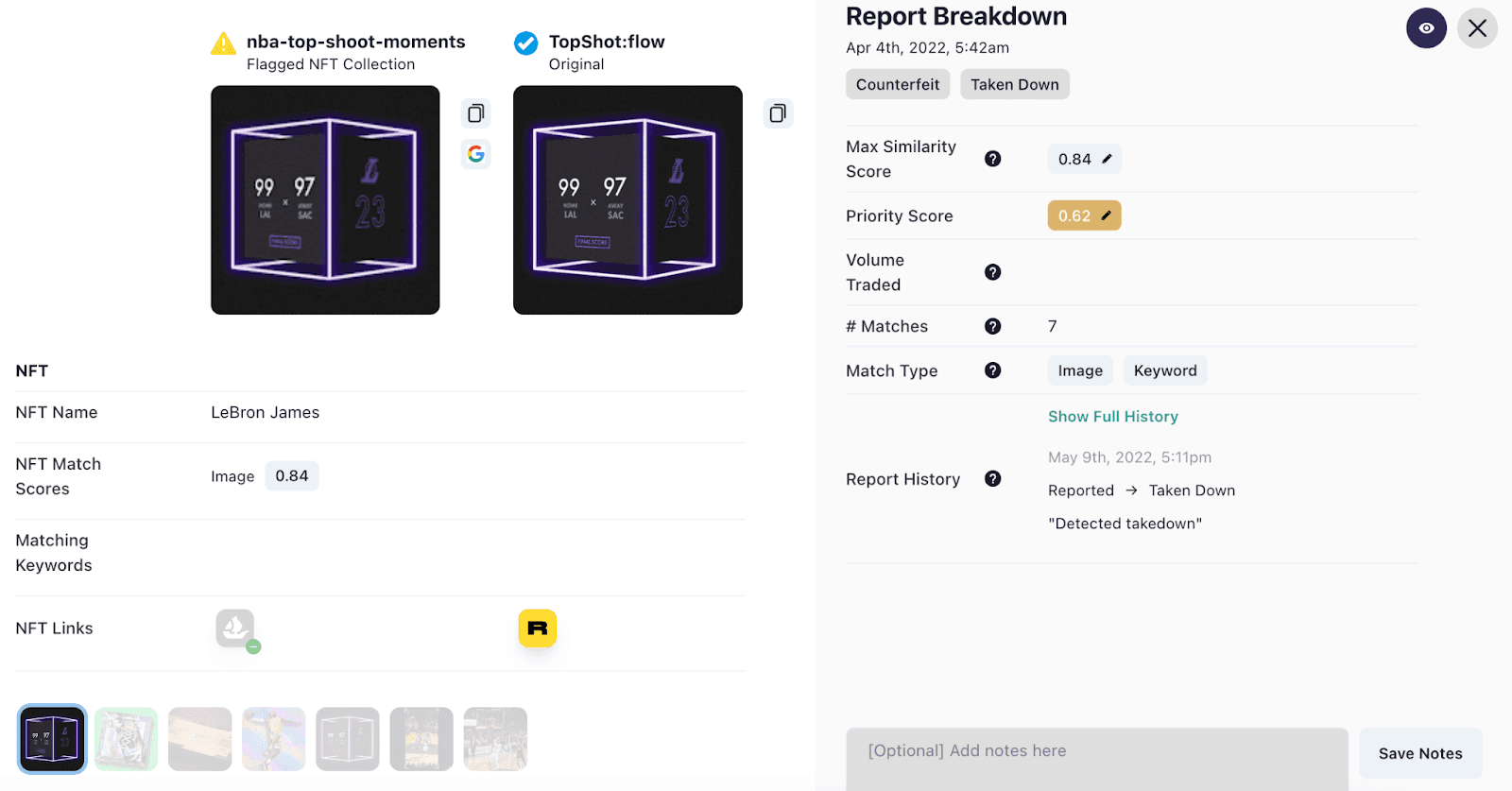
Task: Show help for # Matches
Action: pyautogui.click(x=992, y=326)
